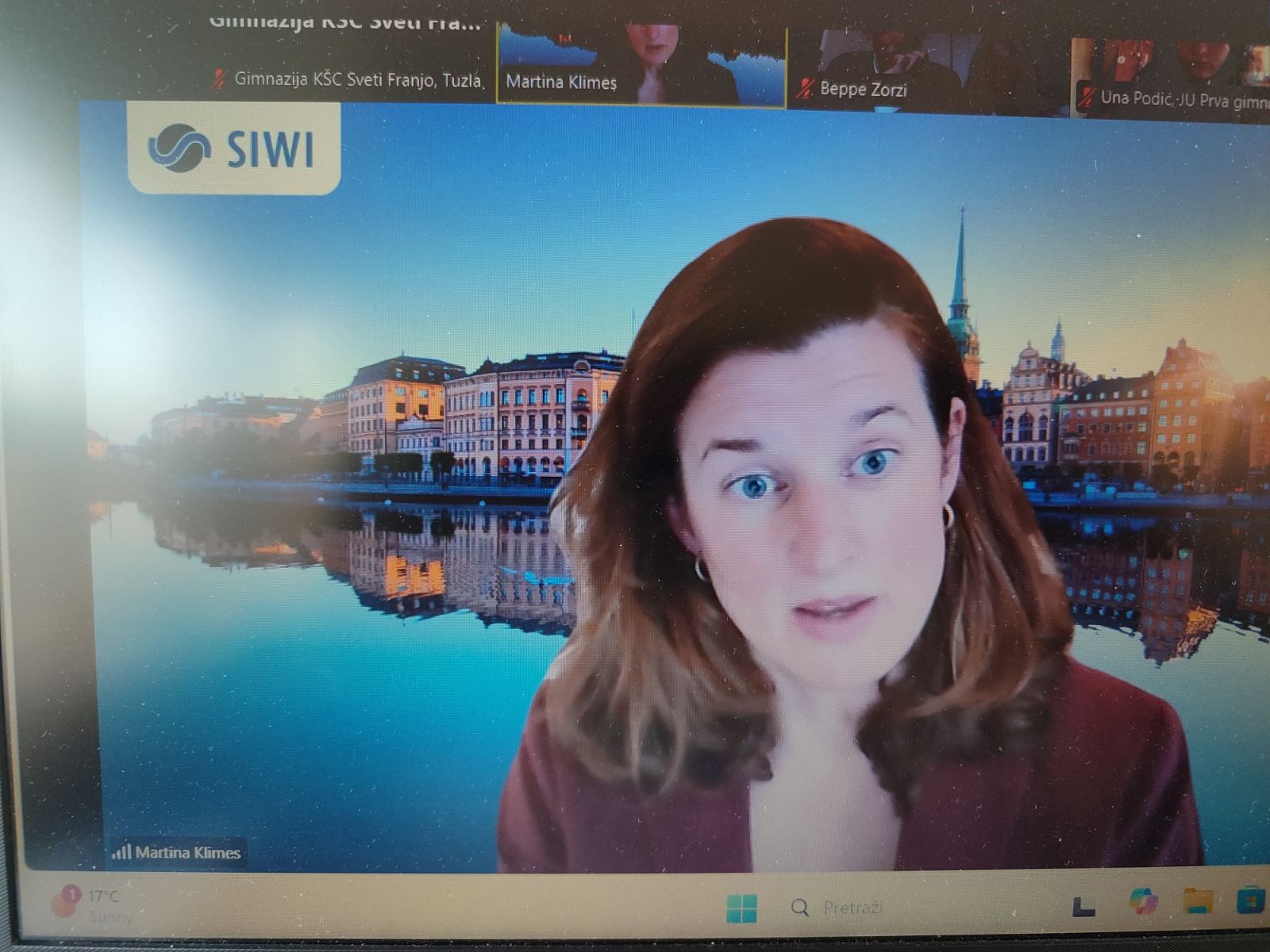Click the Gimnazija KŠC Sveti Fra... name text
This screenshot has height=952, width=1270.
345,22
